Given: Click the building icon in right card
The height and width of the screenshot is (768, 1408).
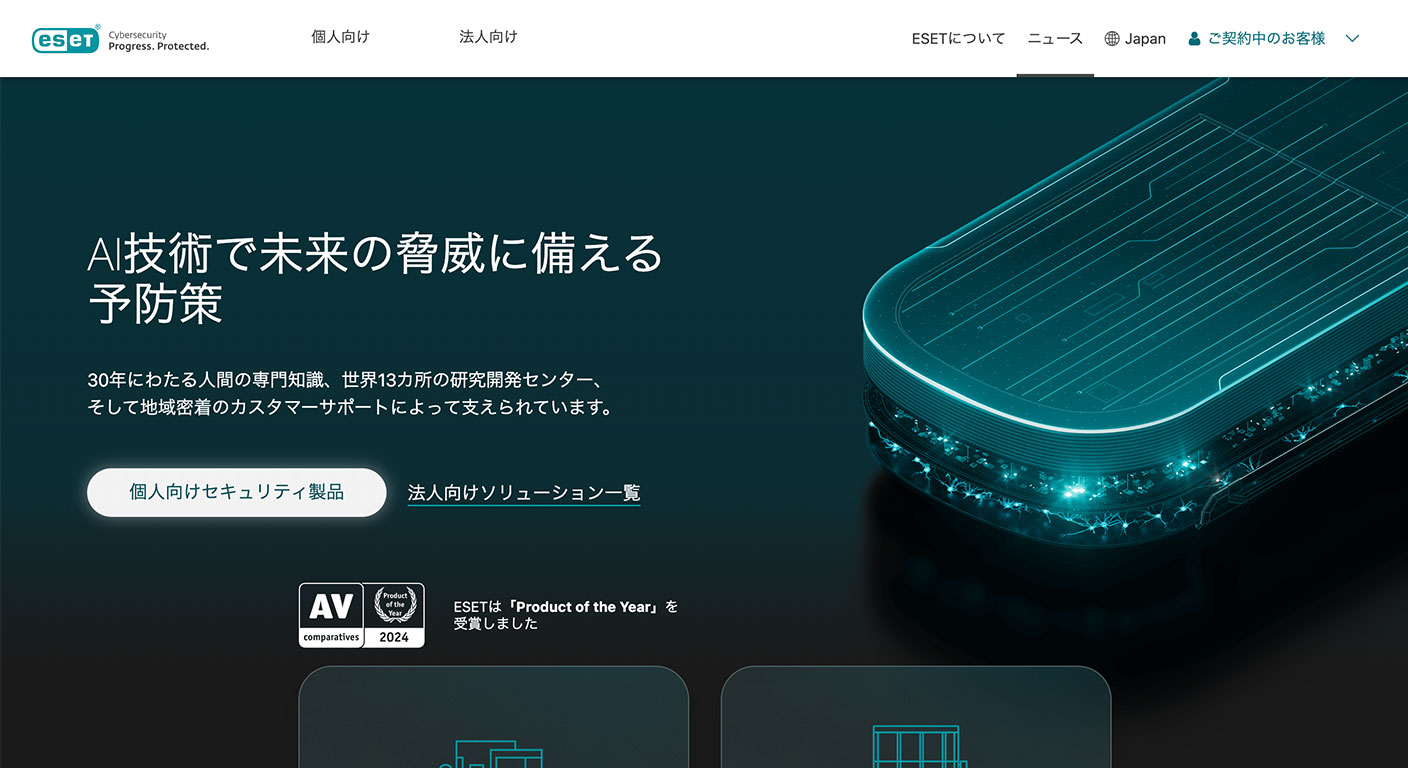Looking at the screenshot, I should [x=915, y=746].
